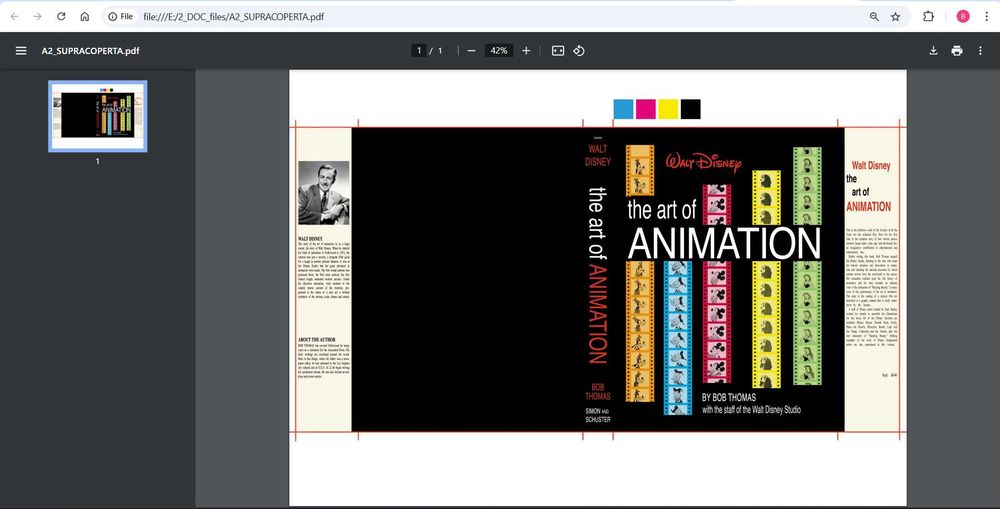Image resolution: width=1000 pixels, height=509 pixels.
Task: Click the black color swatch
Action: [690, 109]
